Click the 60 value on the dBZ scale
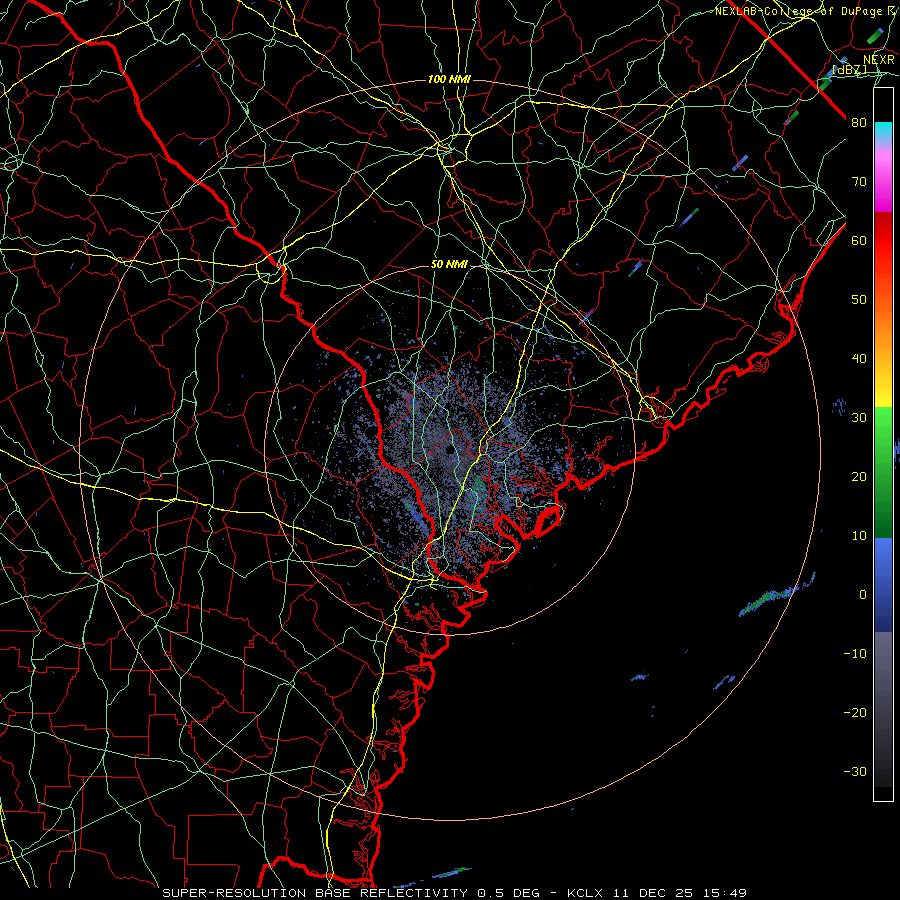The width and height of the screenshot is (900, 900). pyautogui.click(x=859, y=241)
